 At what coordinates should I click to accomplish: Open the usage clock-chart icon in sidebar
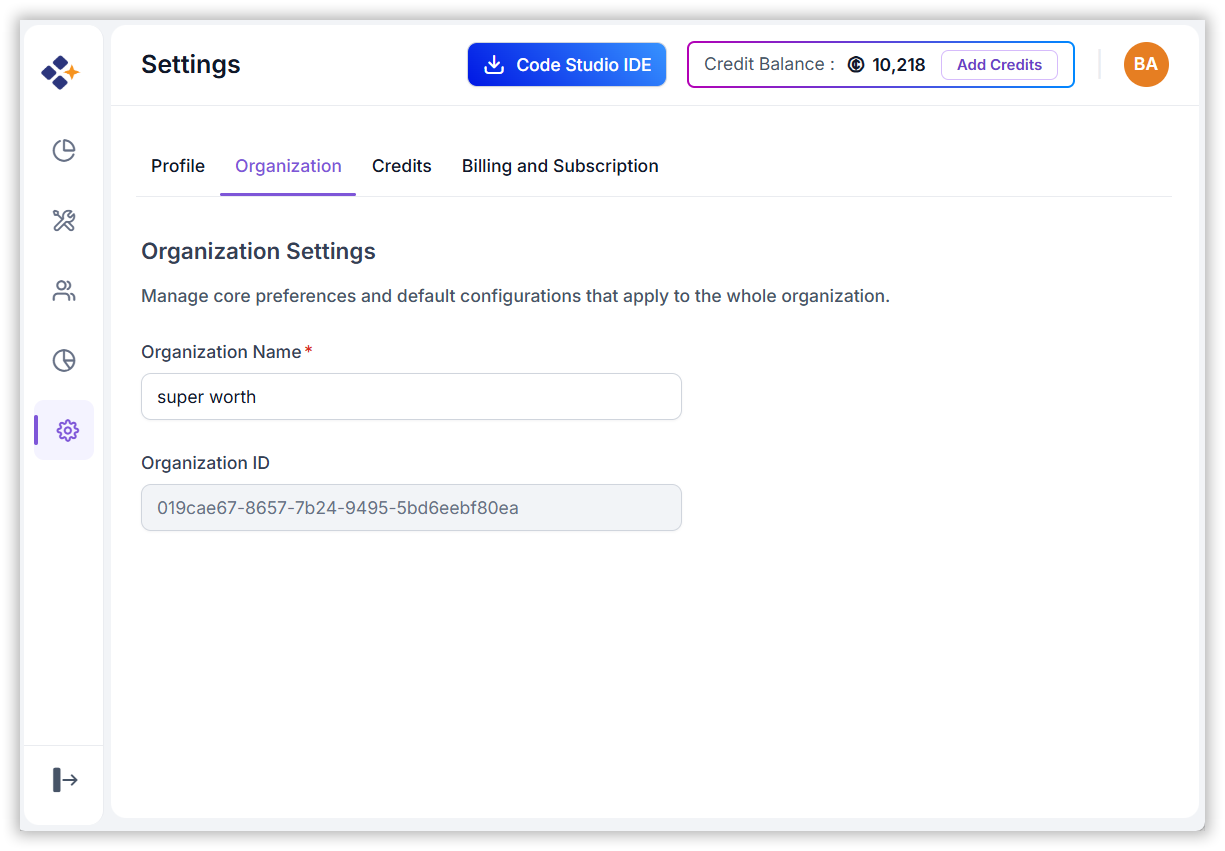[64, 360]
